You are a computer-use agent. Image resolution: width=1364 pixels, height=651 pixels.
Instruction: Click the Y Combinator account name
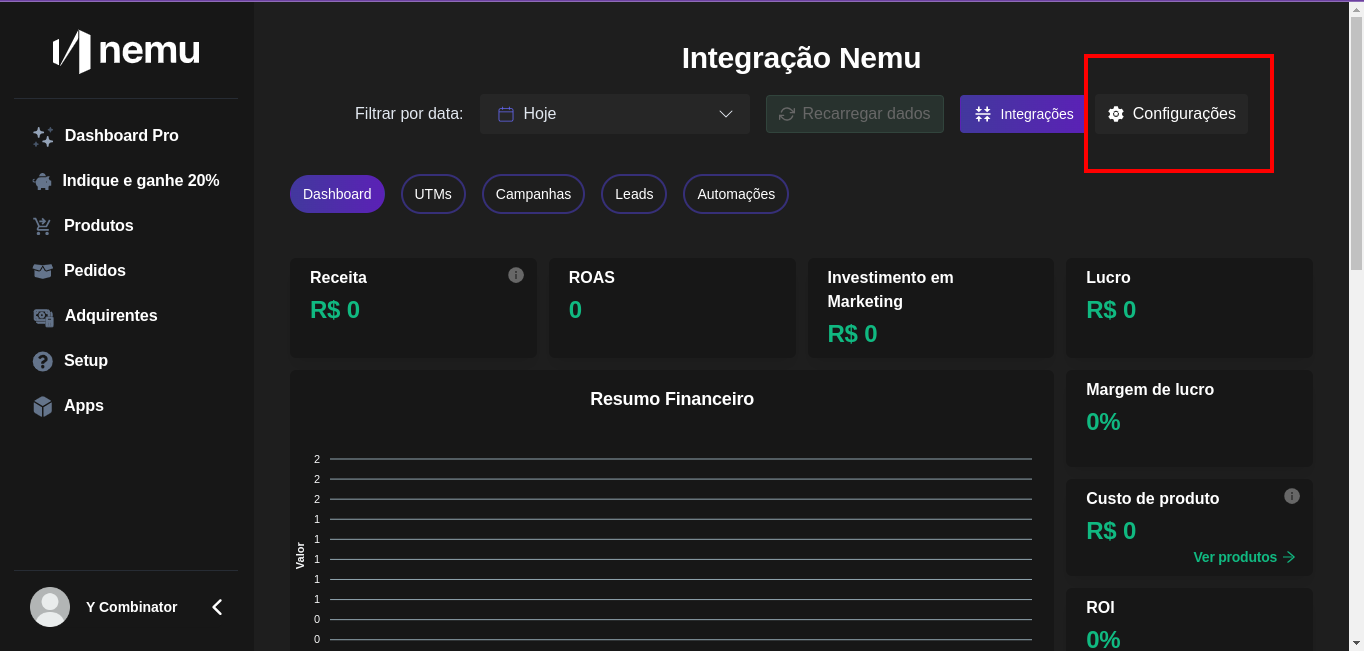(132, 607)
